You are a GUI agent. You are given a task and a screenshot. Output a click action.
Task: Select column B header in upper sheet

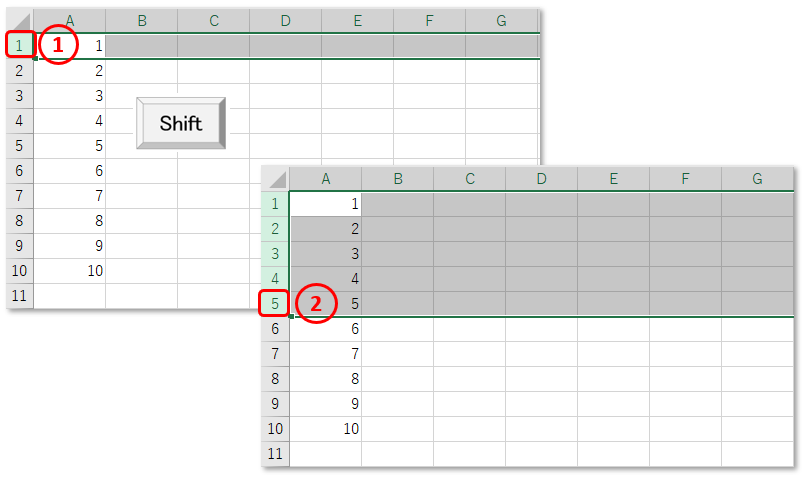pos(142,21)
